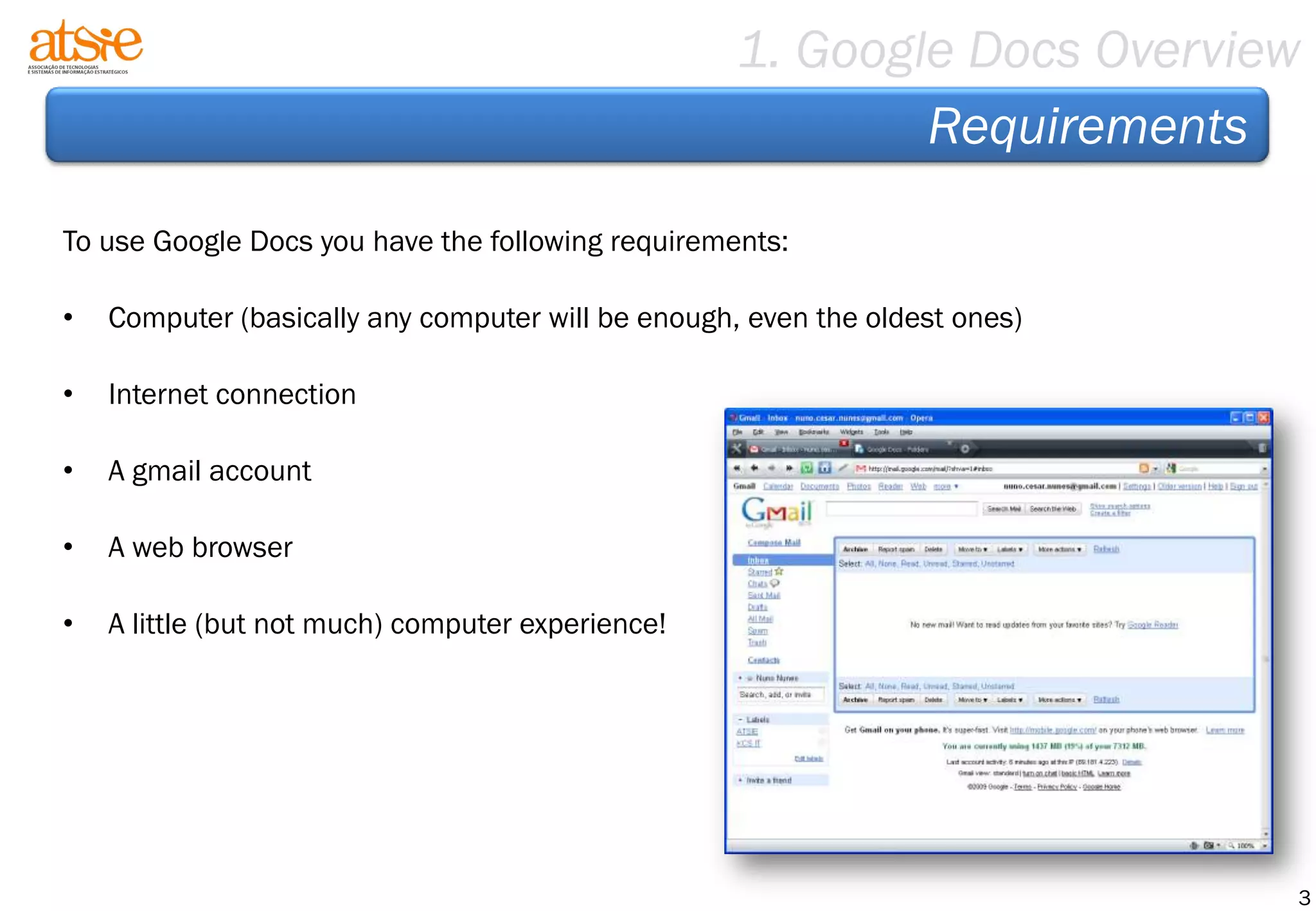The image size is (1316, 911).
Task: Click the rewind navigation button in Opera
Action: click(737, 468)
